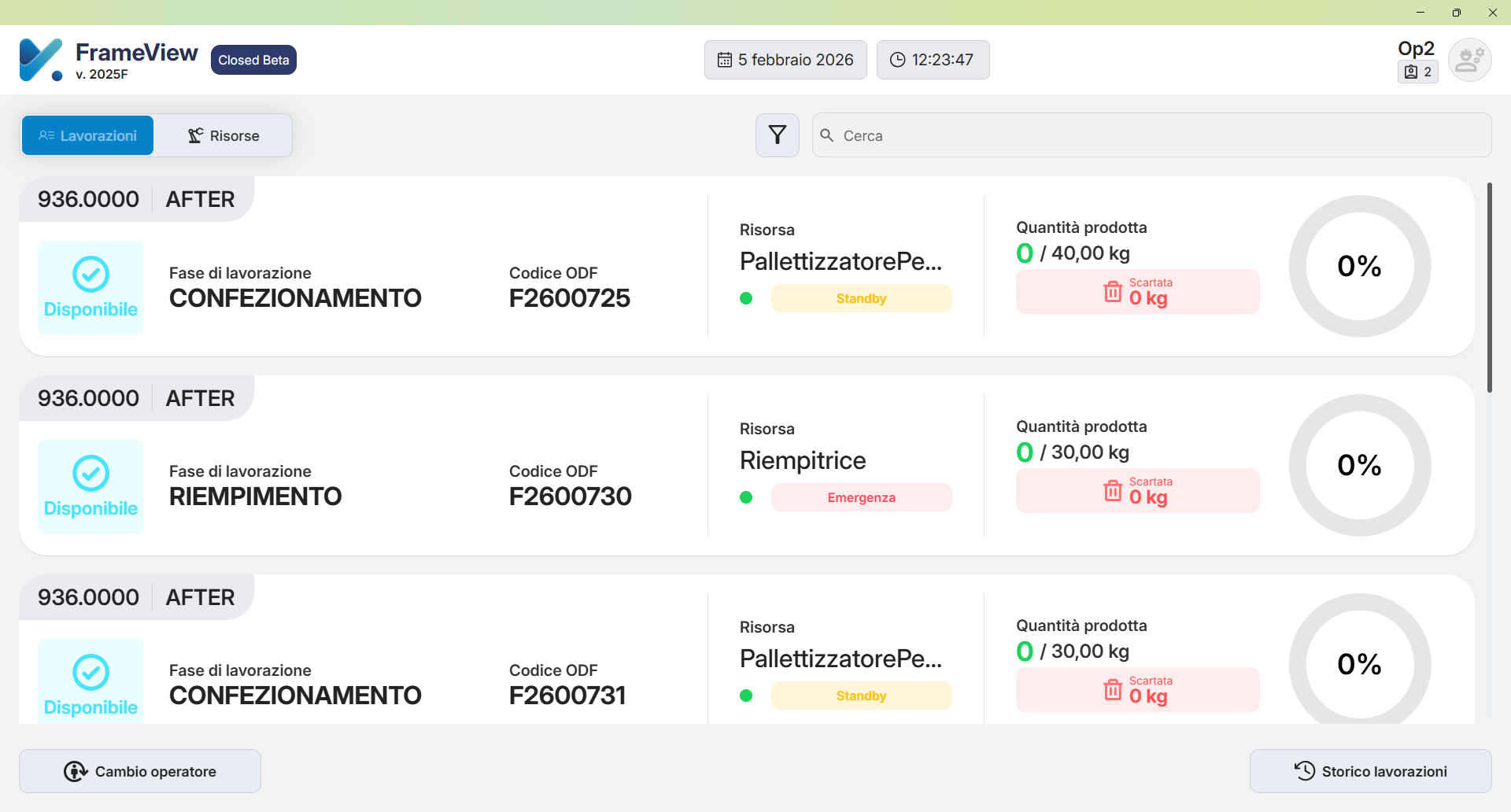Image resolution: width=1511 pixels, height=812 pixels.
Task: Click PallettizzatorePe... resource of F2600731
Action: (x=840, y=659)
